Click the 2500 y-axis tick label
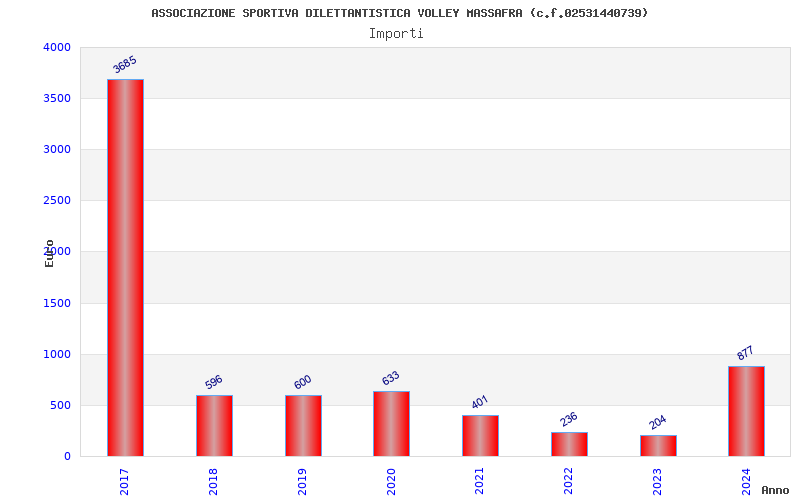Viewport: 800px width, 500px height. coord(57,201)
